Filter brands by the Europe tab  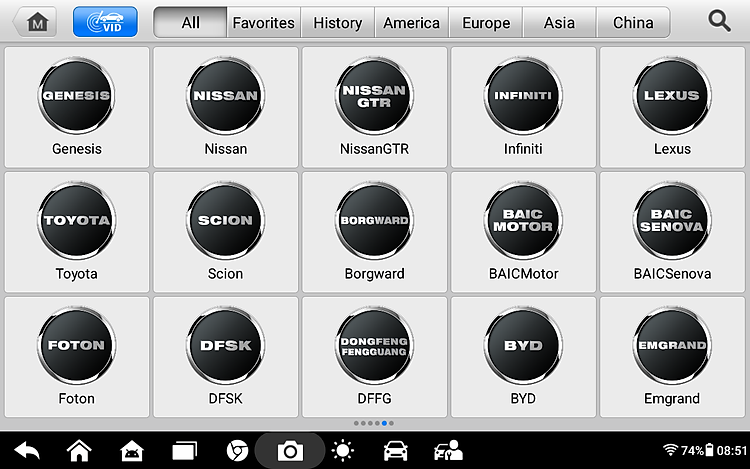coord(486,22)
